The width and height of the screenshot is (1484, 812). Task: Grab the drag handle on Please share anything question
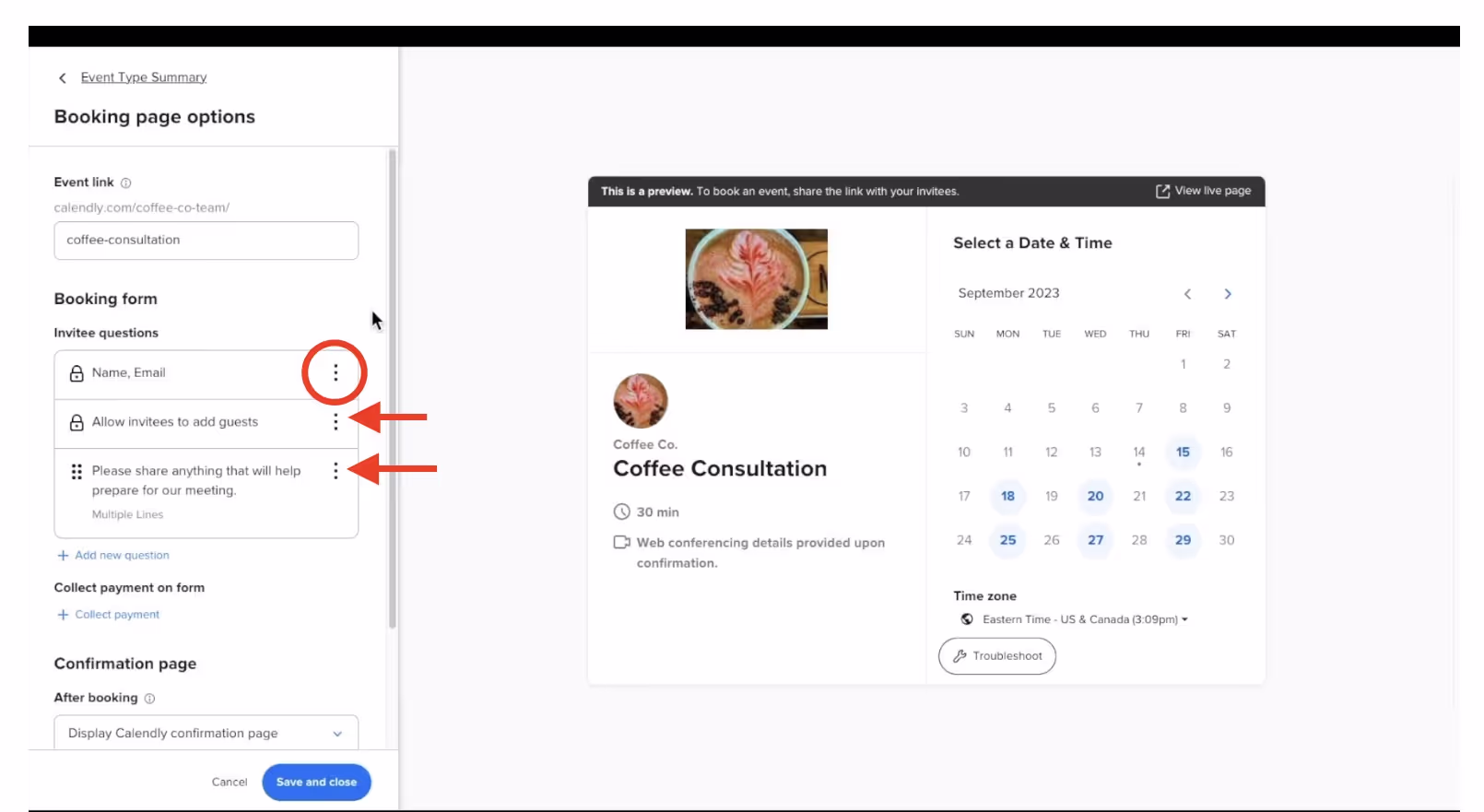[x=77, y=471]
